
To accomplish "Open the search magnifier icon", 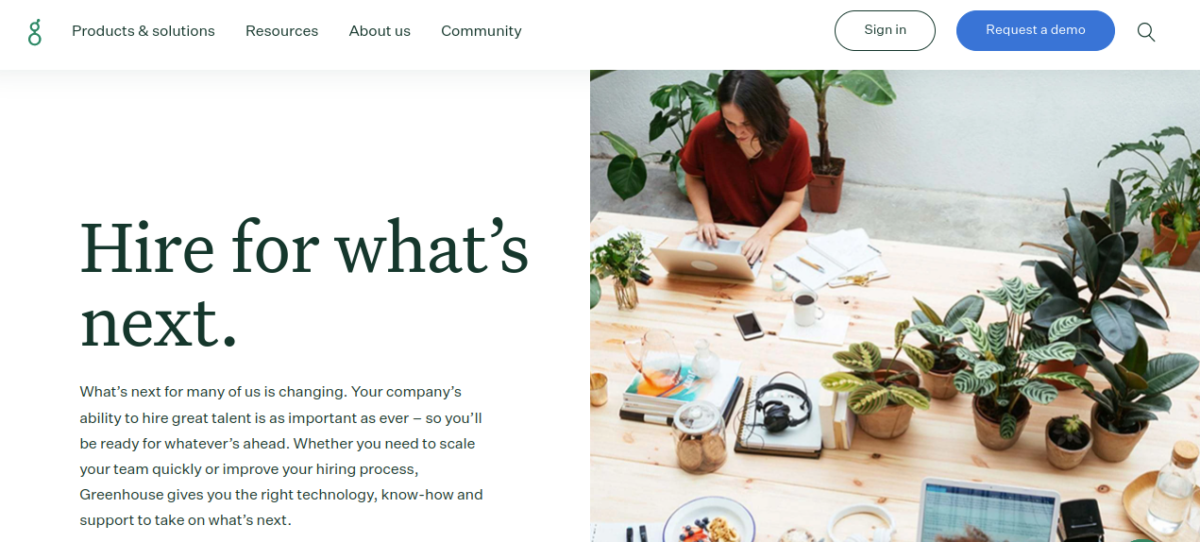I will (x=1146, y=32).
